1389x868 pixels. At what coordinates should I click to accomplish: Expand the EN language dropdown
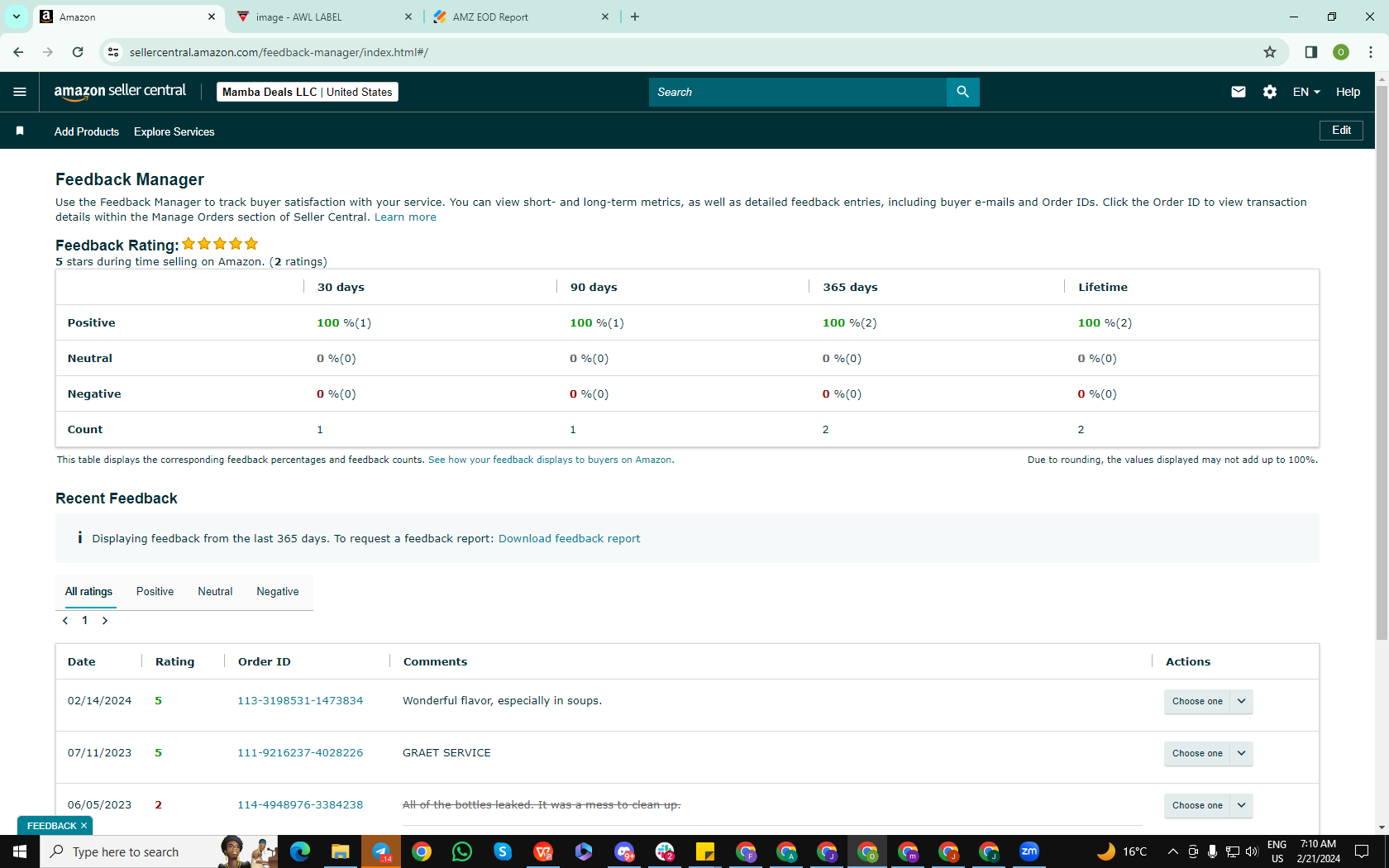click(x=1306, y=92)
